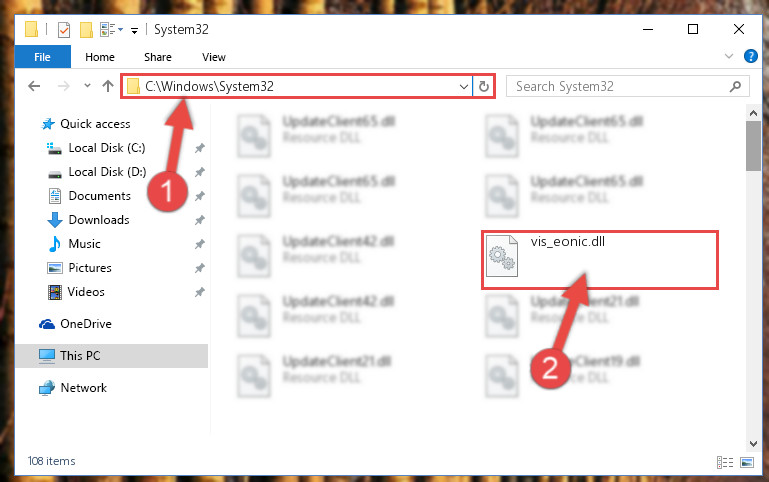Viewport: 769px width, 482px height.
Task: Switch to the View ribbon tab
Action: point(214,57)
